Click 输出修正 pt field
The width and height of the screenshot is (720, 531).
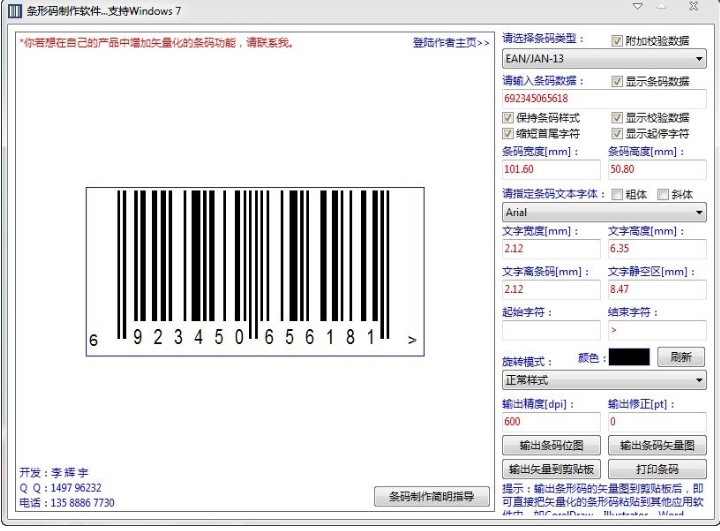click(x=657, y=422)
